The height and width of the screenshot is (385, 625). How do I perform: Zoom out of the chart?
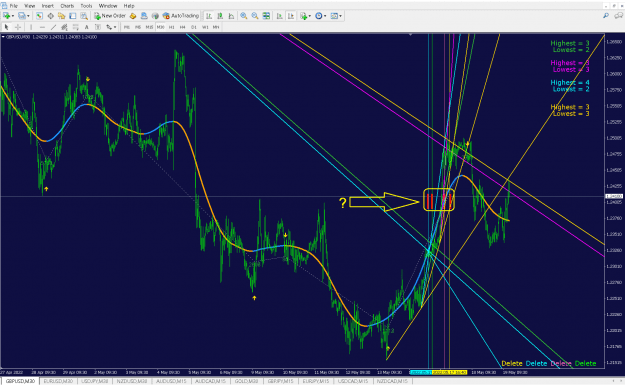click(255, 16)
